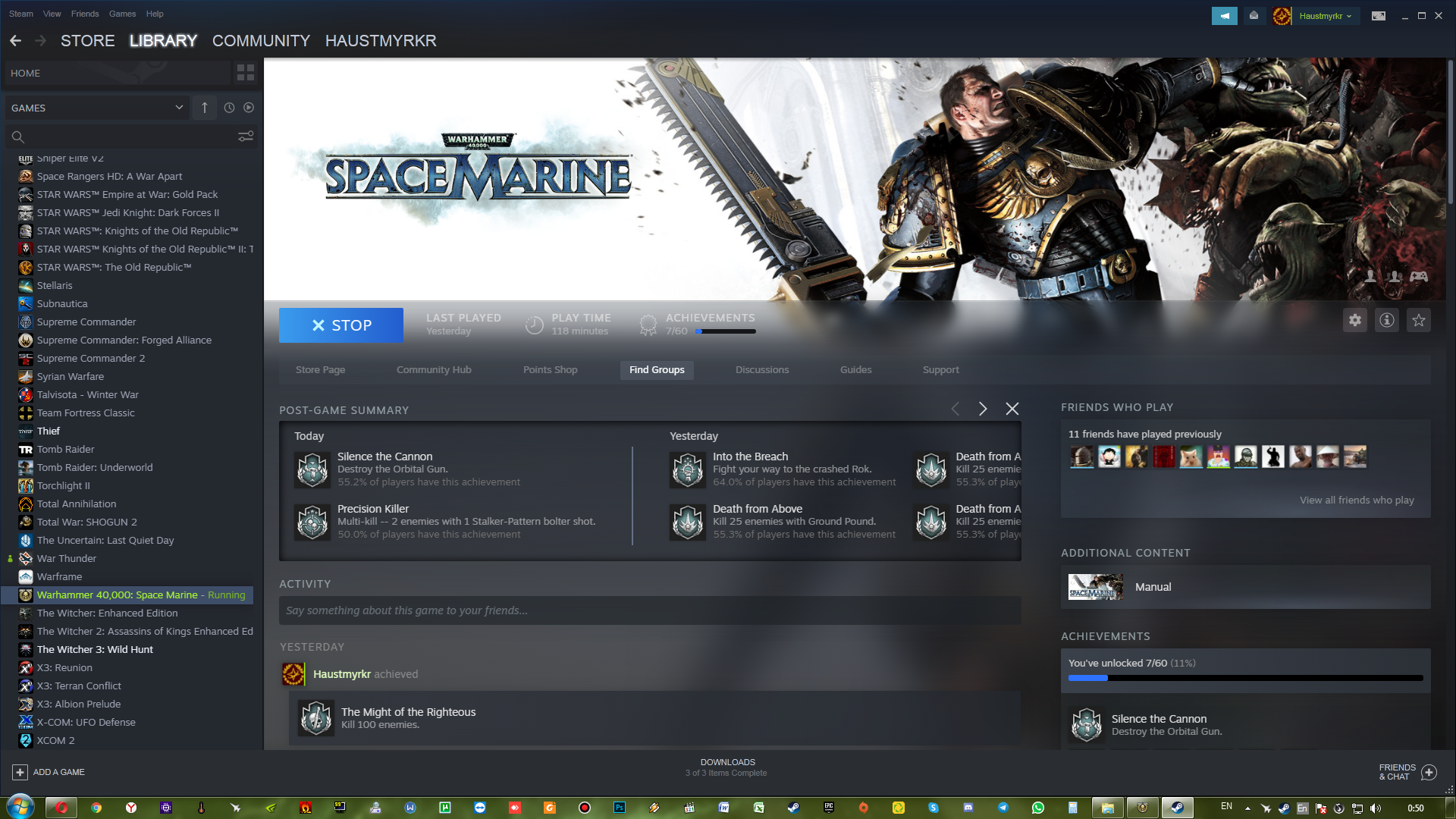Screen dimensions: 1456x819
Task: Open Haustmyrkr account dropdown
Action: click(1324, 16)
